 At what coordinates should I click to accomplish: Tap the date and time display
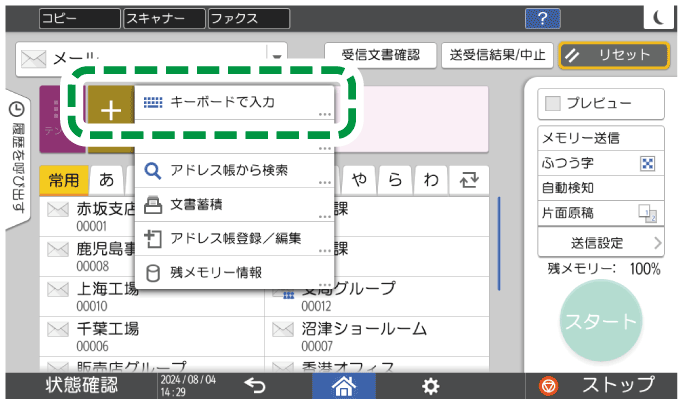click(x=188, y=386)
